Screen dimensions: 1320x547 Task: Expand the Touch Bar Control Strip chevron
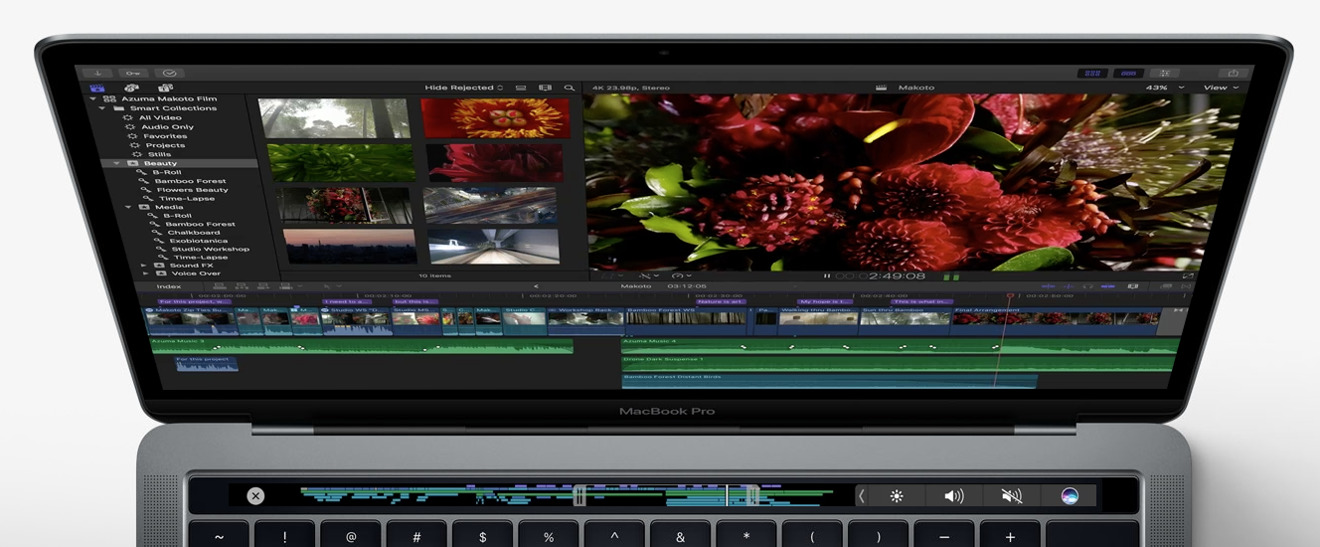(862, 496)
